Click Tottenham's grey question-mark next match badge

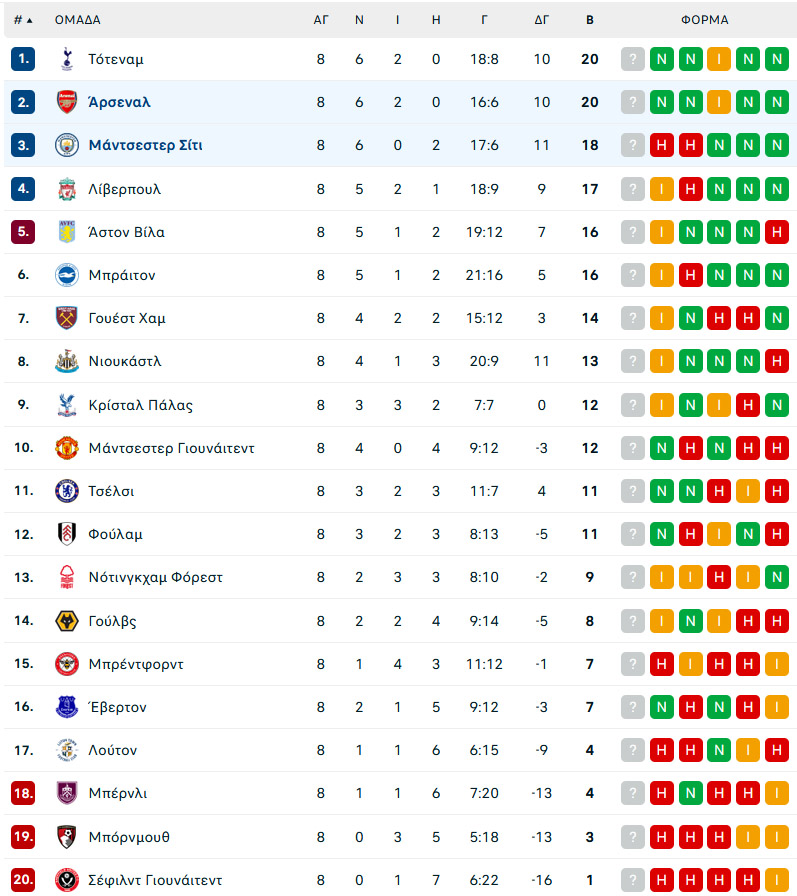(632, 59)
